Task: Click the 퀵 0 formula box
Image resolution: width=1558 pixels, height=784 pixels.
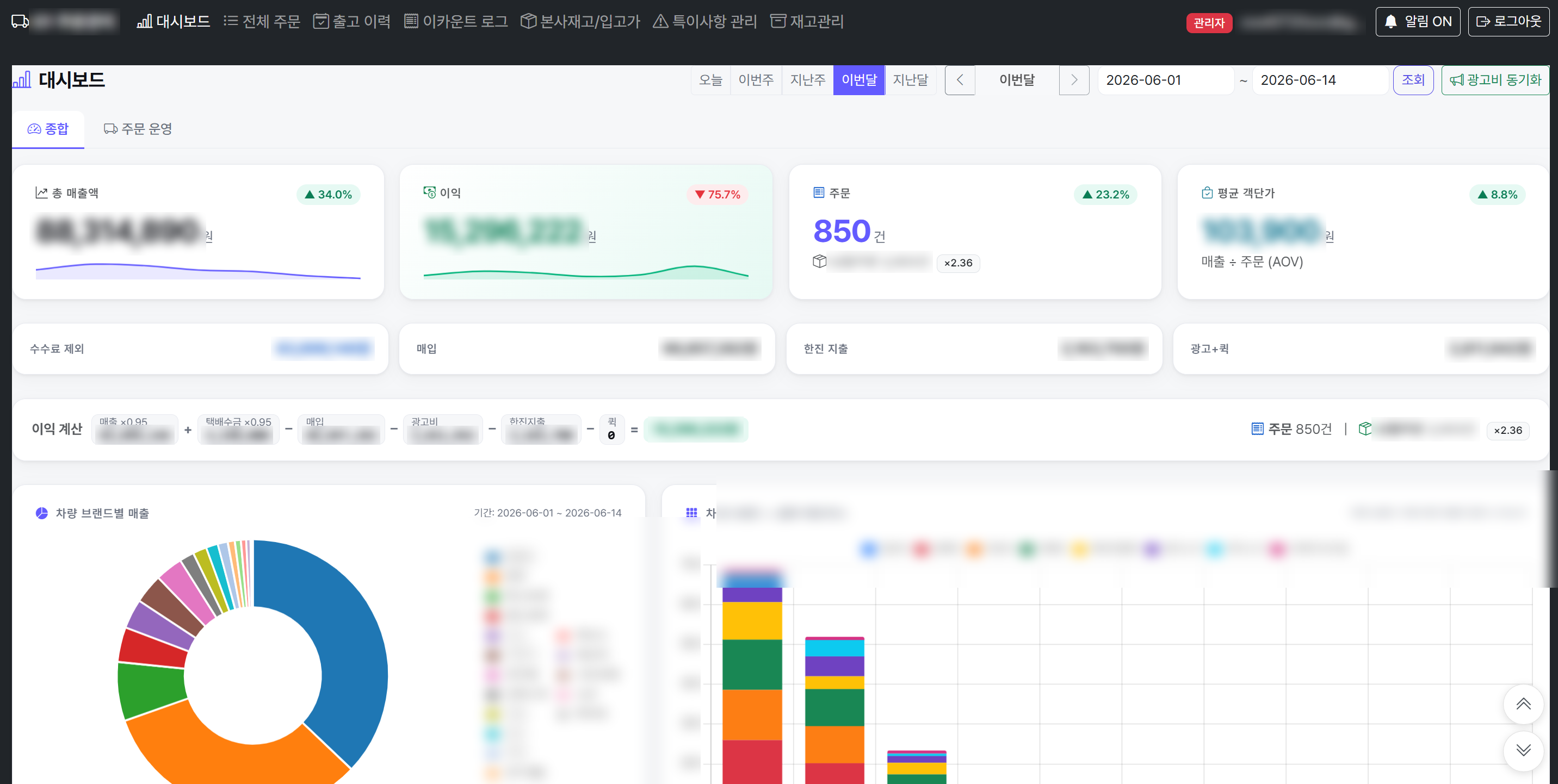Action: point(611,430)
